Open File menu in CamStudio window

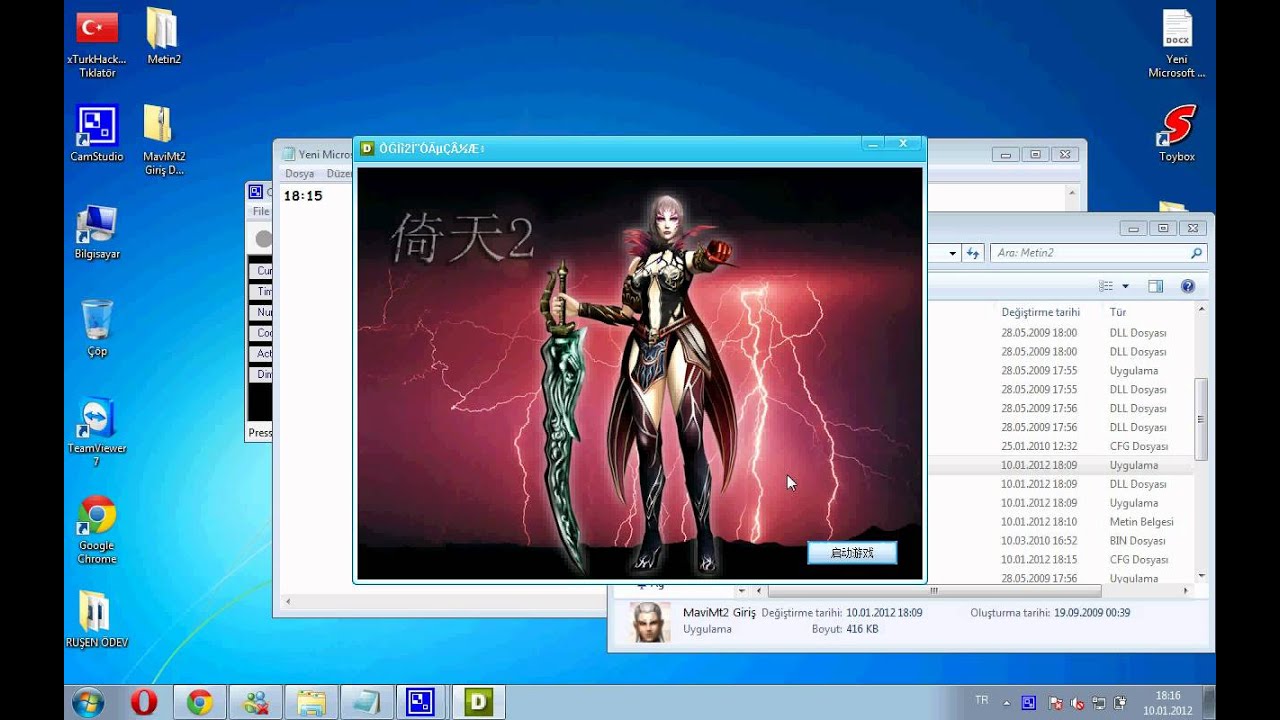260,212
